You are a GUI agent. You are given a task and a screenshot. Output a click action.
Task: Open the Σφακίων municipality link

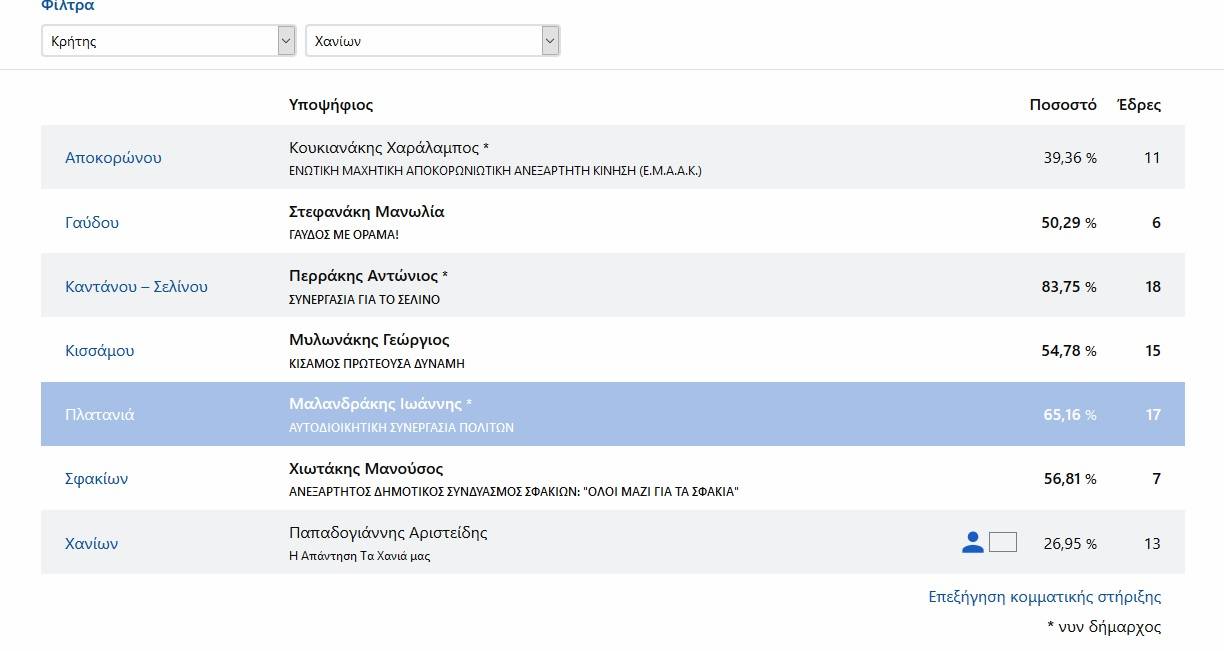point(96,479)
